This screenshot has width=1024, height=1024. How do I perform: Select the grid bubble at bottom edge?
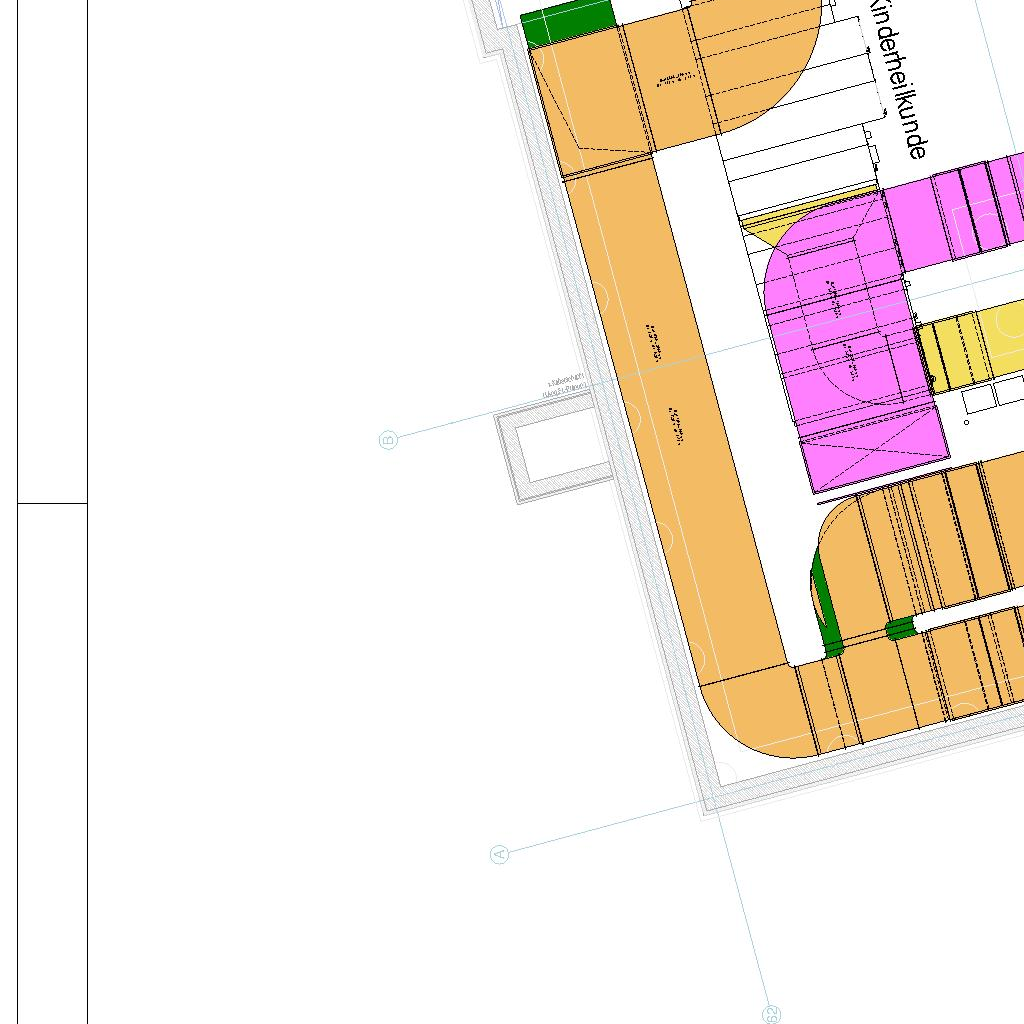[771, 1014]
